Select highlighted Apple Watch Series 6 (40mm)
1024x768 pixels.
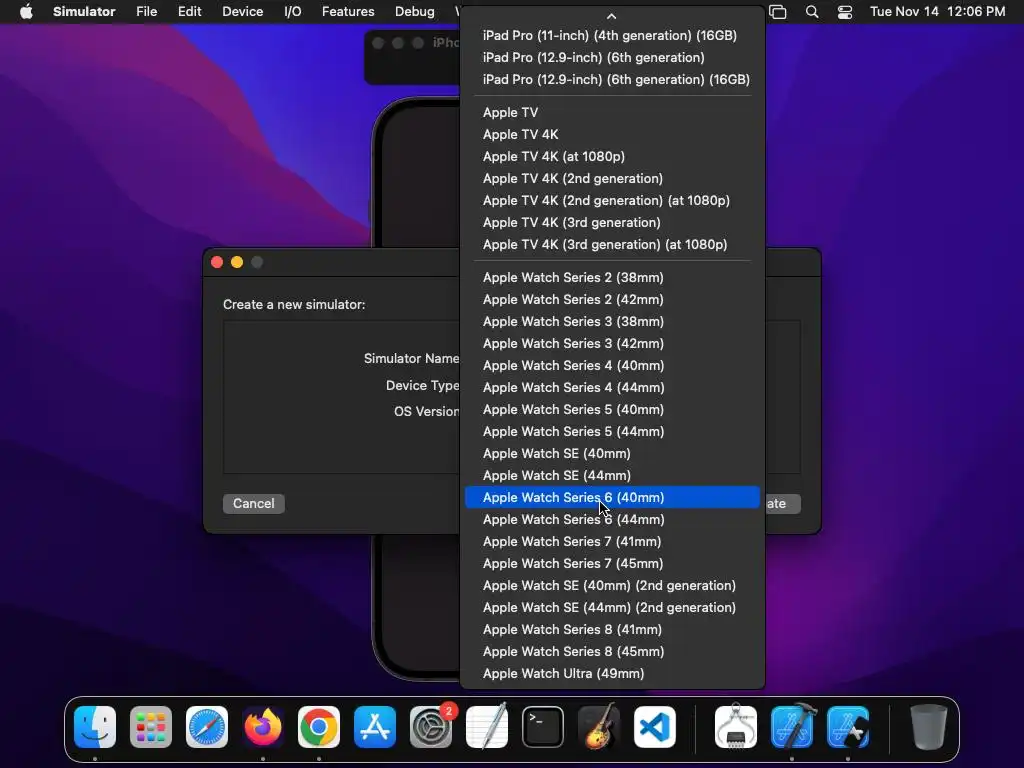pyautogui.click(x=613, y=498)
